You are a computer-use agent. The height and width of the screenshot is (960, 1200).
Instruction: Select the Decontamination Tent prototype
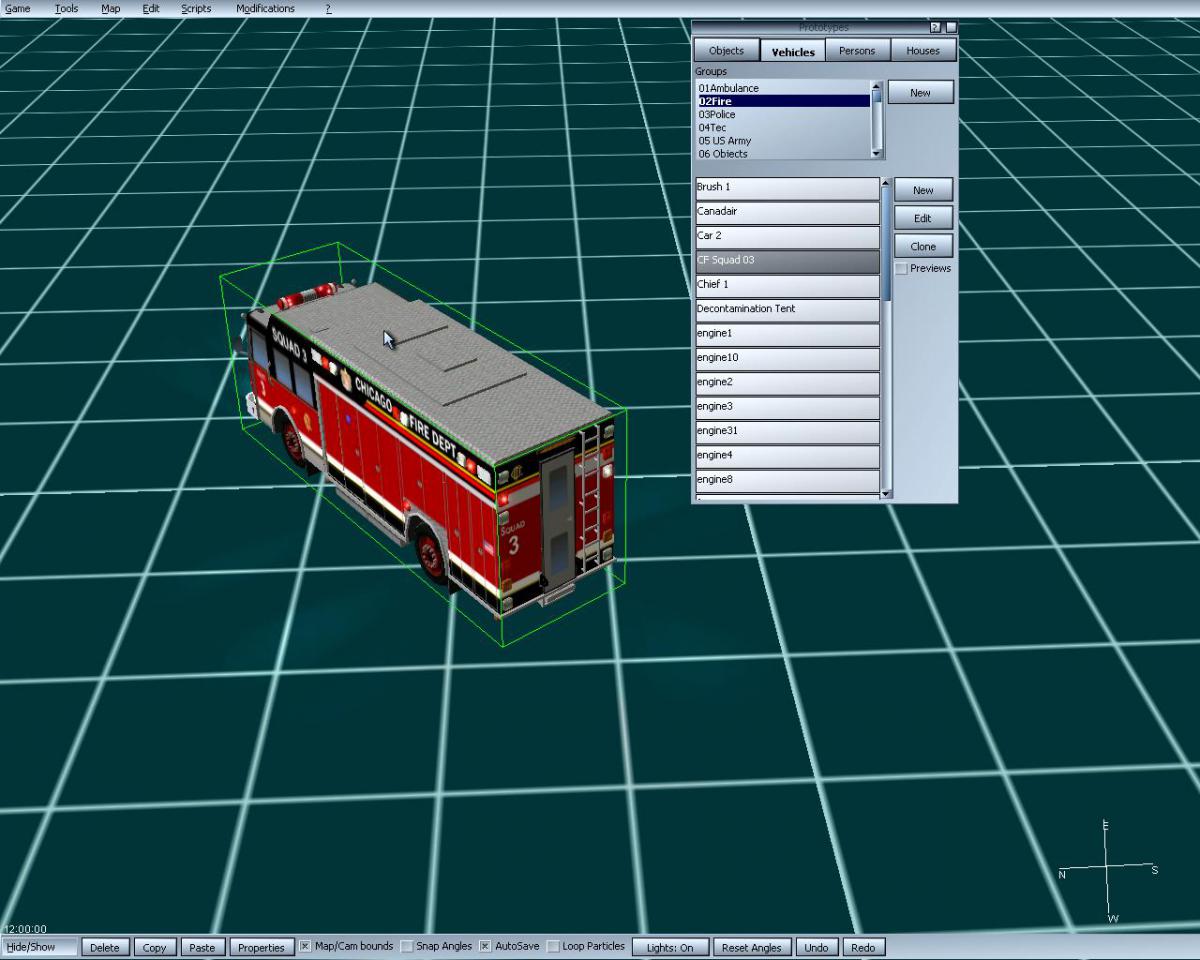point(787,310)
